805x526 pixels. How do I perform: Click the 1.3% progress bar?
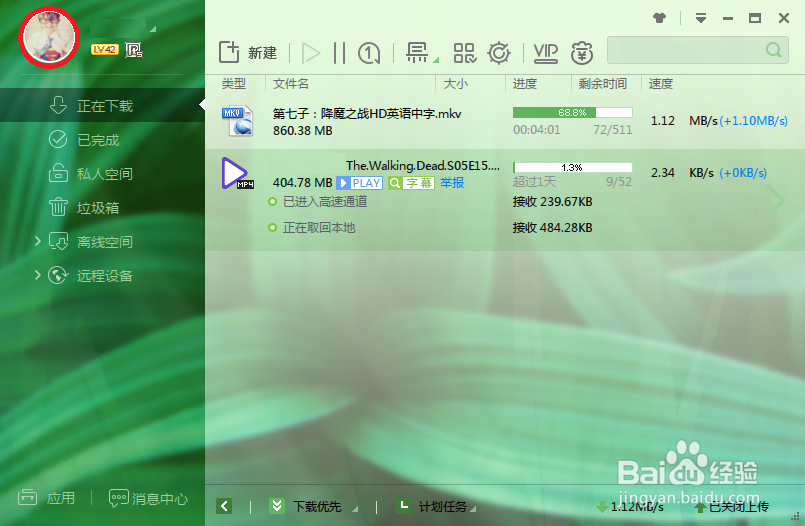point(572,167)
